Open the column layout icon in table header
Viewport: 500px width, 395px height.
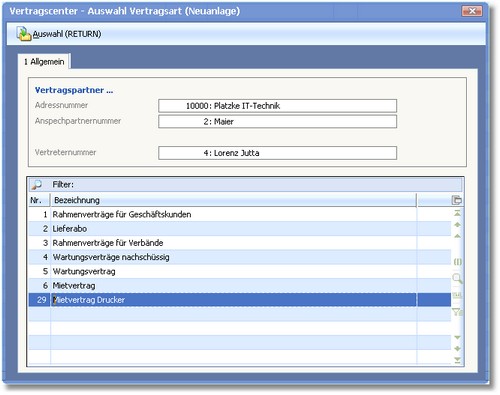pyautogui.click(x=457, y=200)
